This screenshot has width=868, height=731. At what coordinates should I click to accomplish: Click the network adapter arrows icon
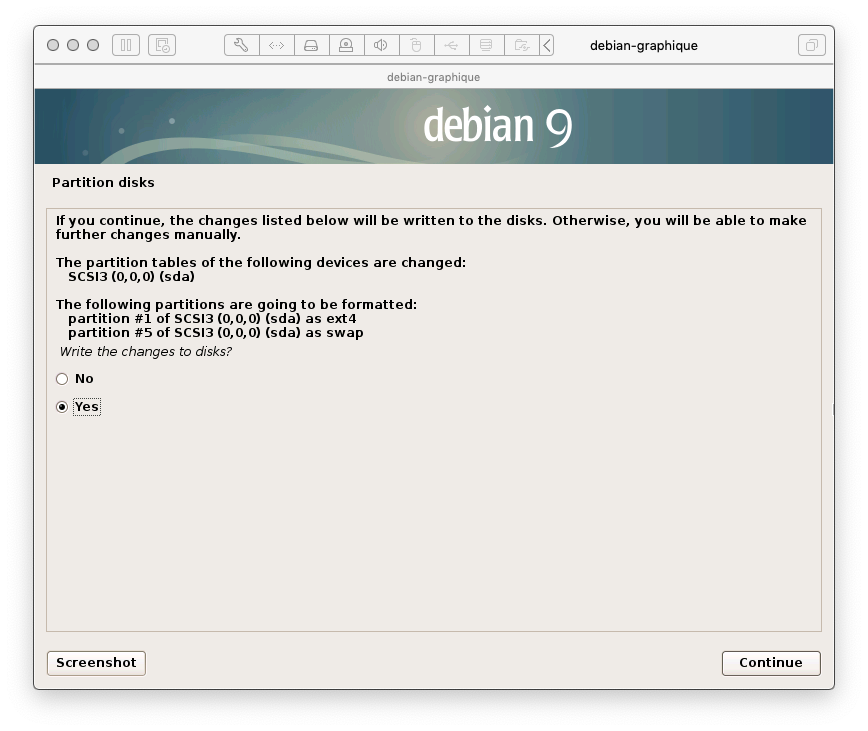276,45
